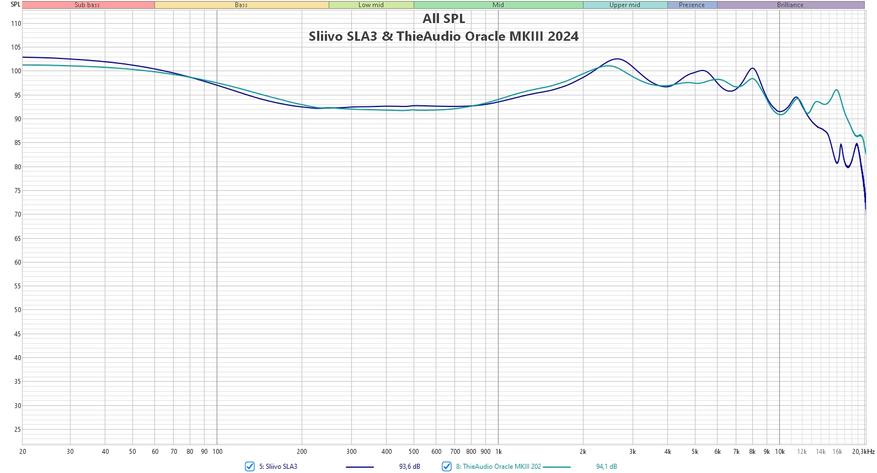Click the dark blue Sliivo SLA3 line swatch

[360, 466]
